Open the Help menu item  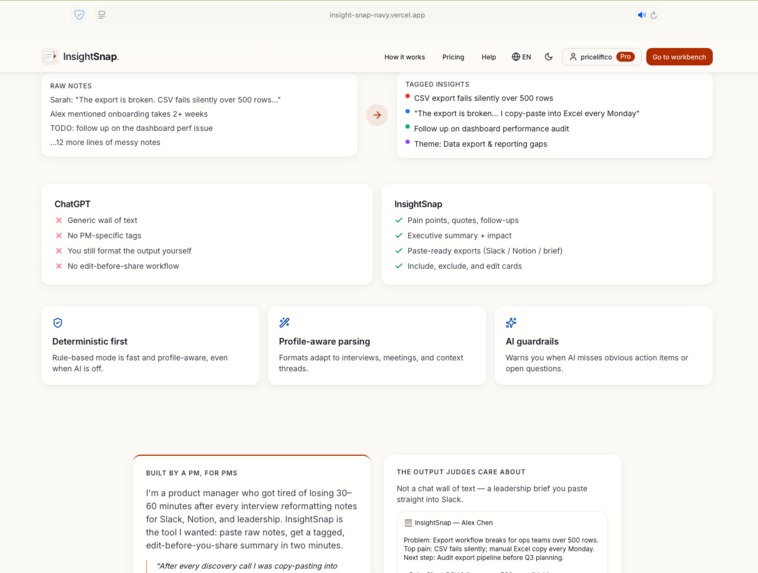(489, 57)
